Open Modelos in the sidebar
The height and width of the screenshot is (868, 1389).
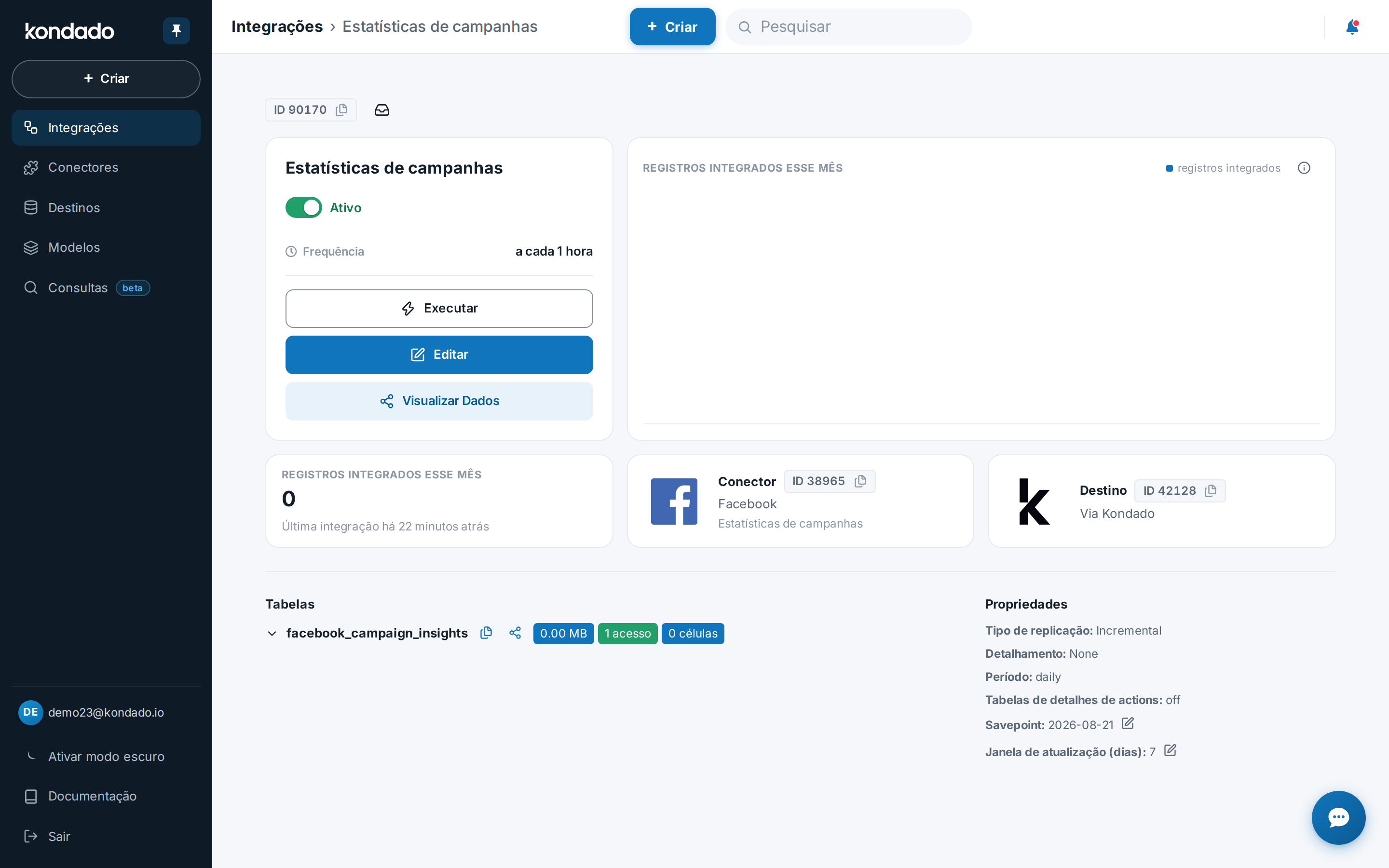(x=106, y=247)
